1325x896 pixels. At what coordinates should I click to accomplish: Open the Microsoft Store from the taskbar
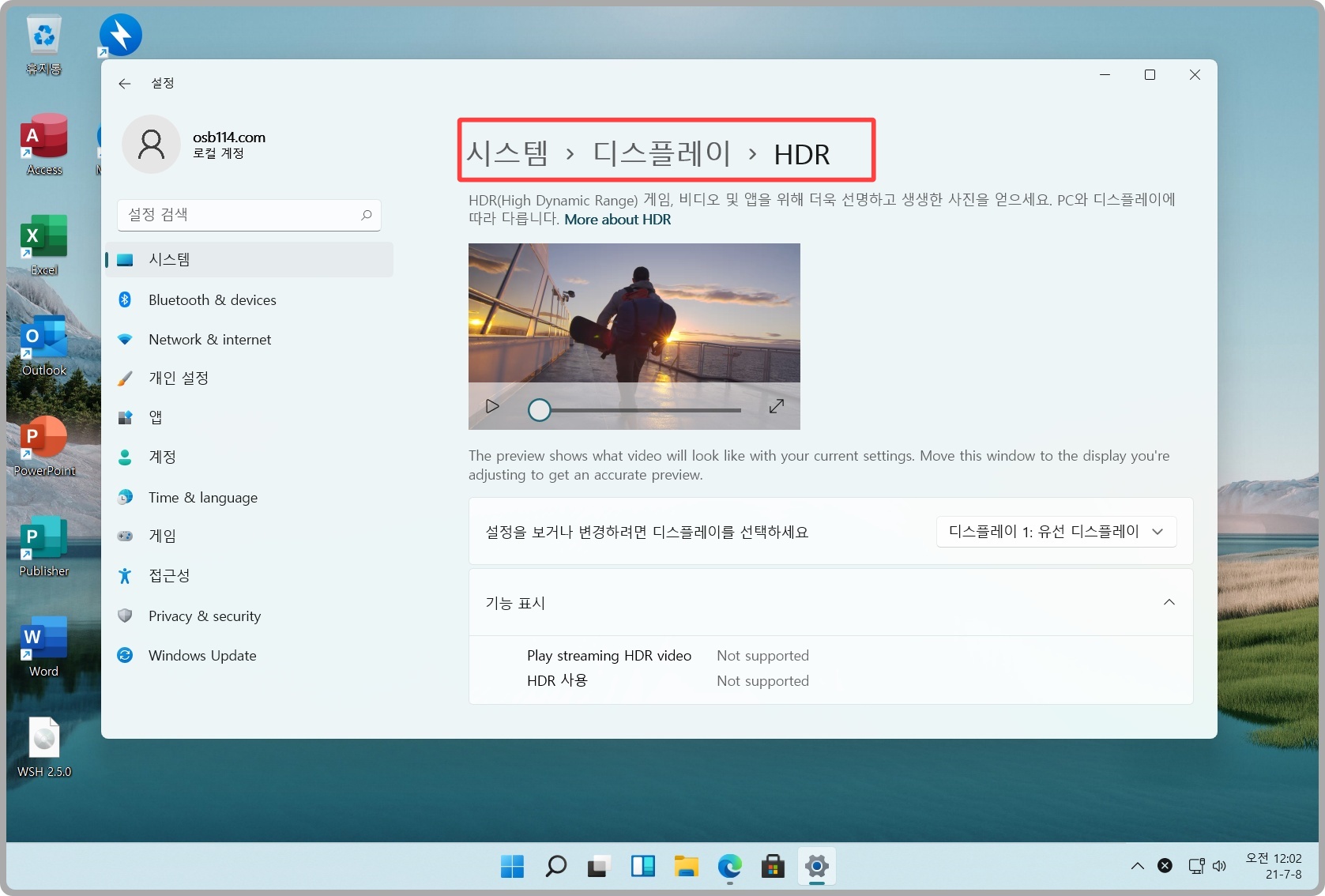click(773, 866)
